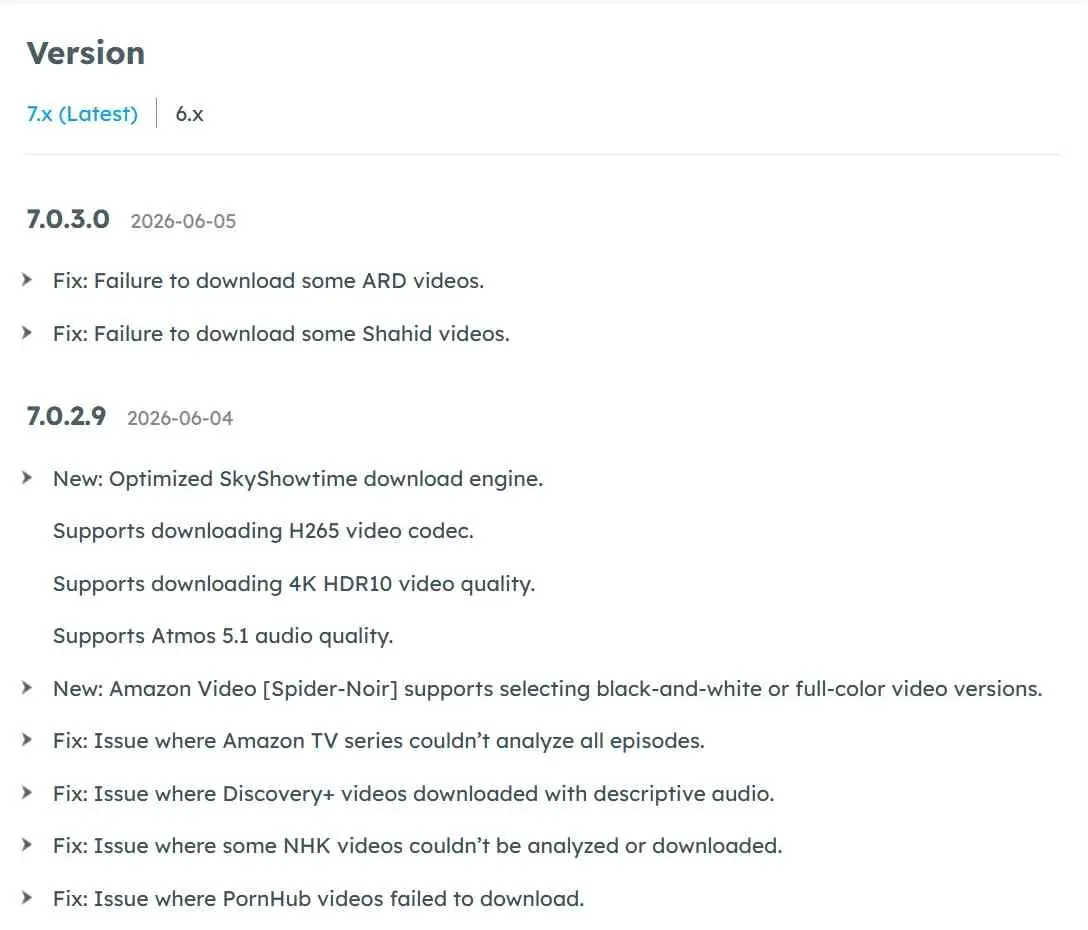Click version number 7.0.2.9
The width and height of the screenshot is (1088, 930).
tap(67, 416)
